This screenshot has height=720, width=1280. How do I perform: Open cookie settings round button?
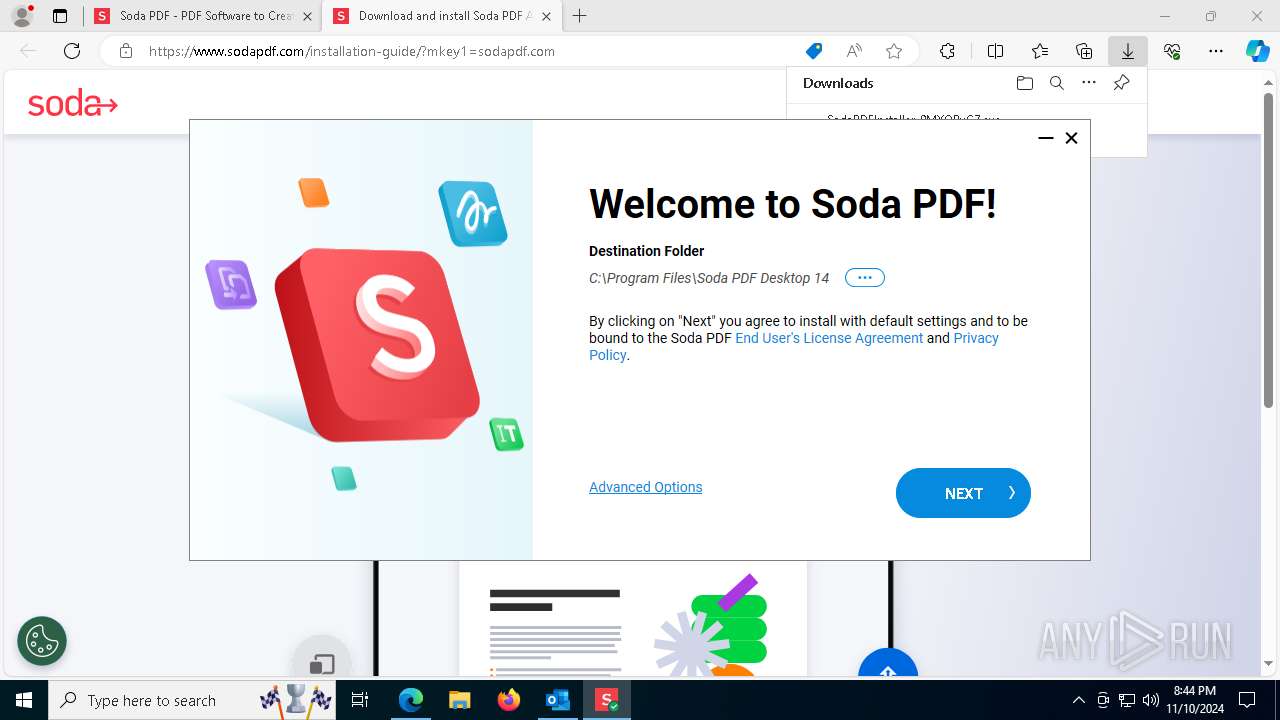[x=42, y=641]
